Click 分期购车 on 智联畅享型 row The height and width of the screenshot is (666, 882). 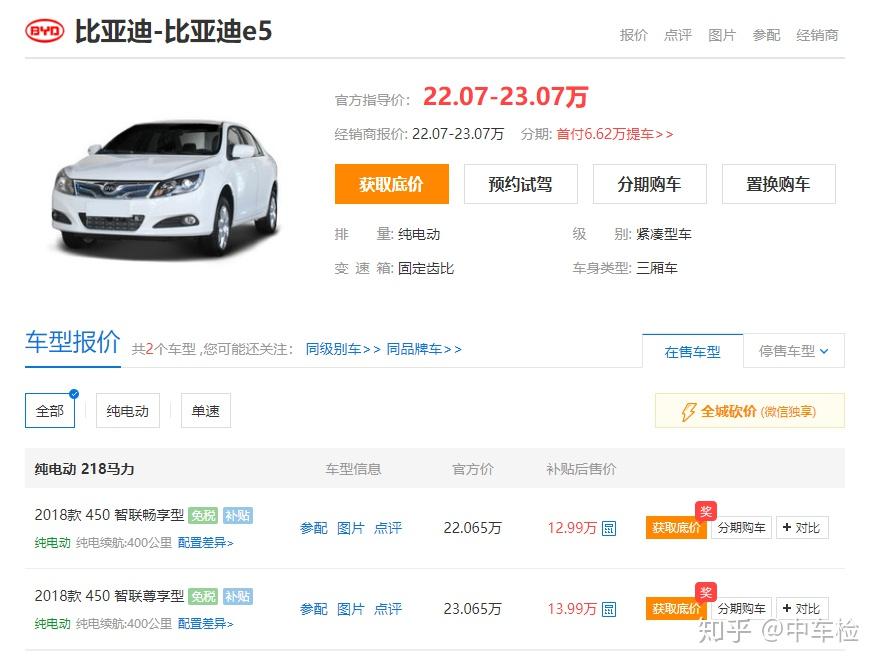coord(741,528)
